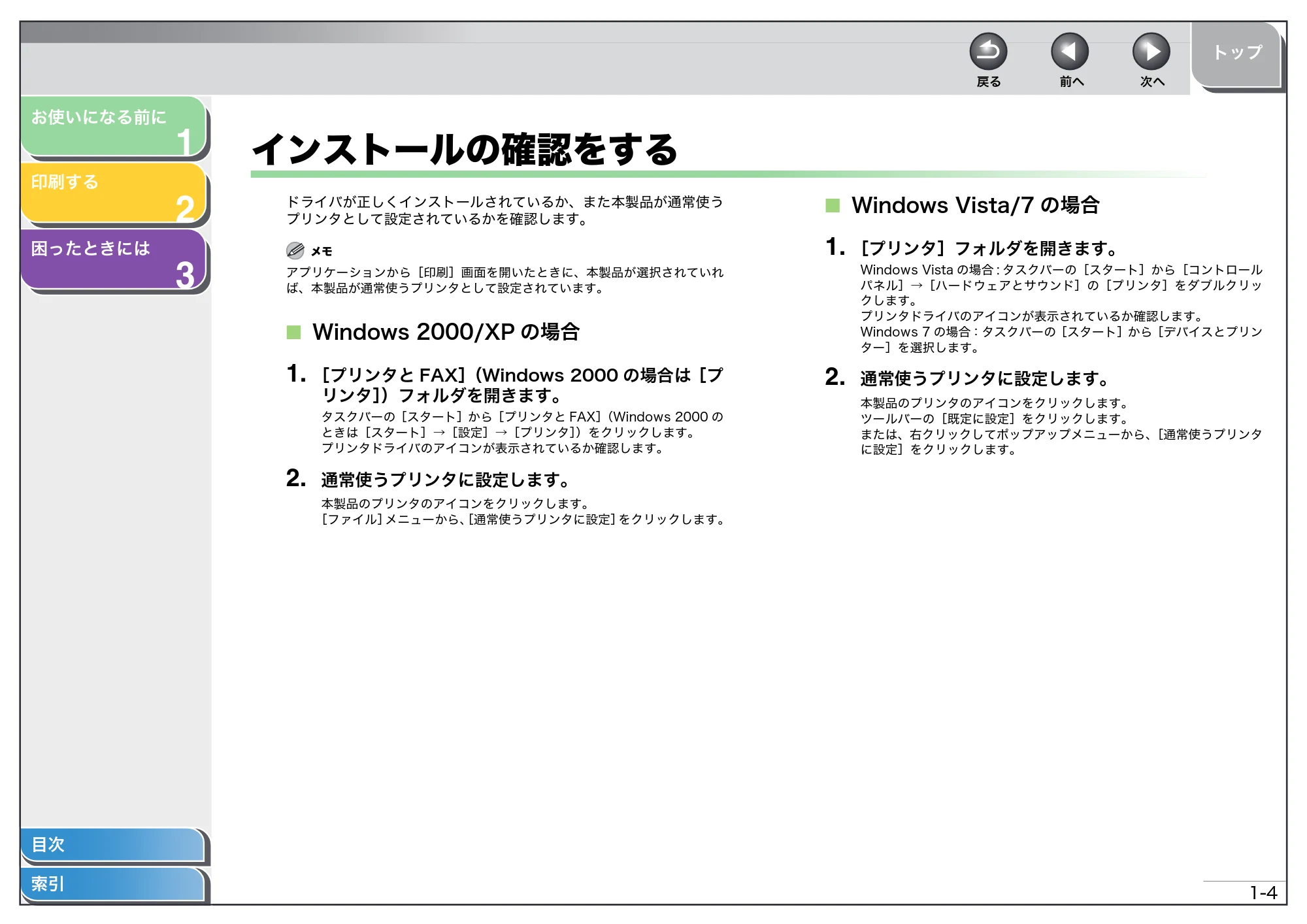This screenshot has width=1307, height=924.
Task: Click the 戻る (back) round arrow icon
Action: pos(988,52)
